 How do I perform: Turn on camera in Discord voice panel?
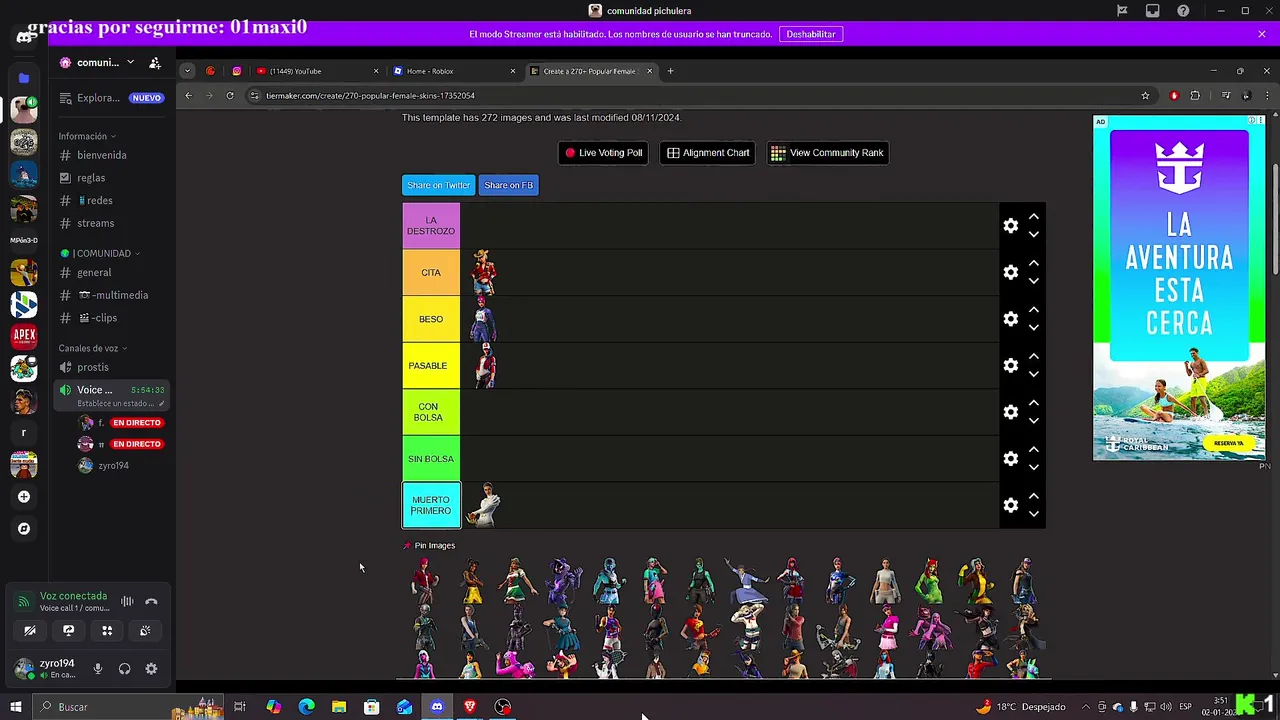point(30,630)
